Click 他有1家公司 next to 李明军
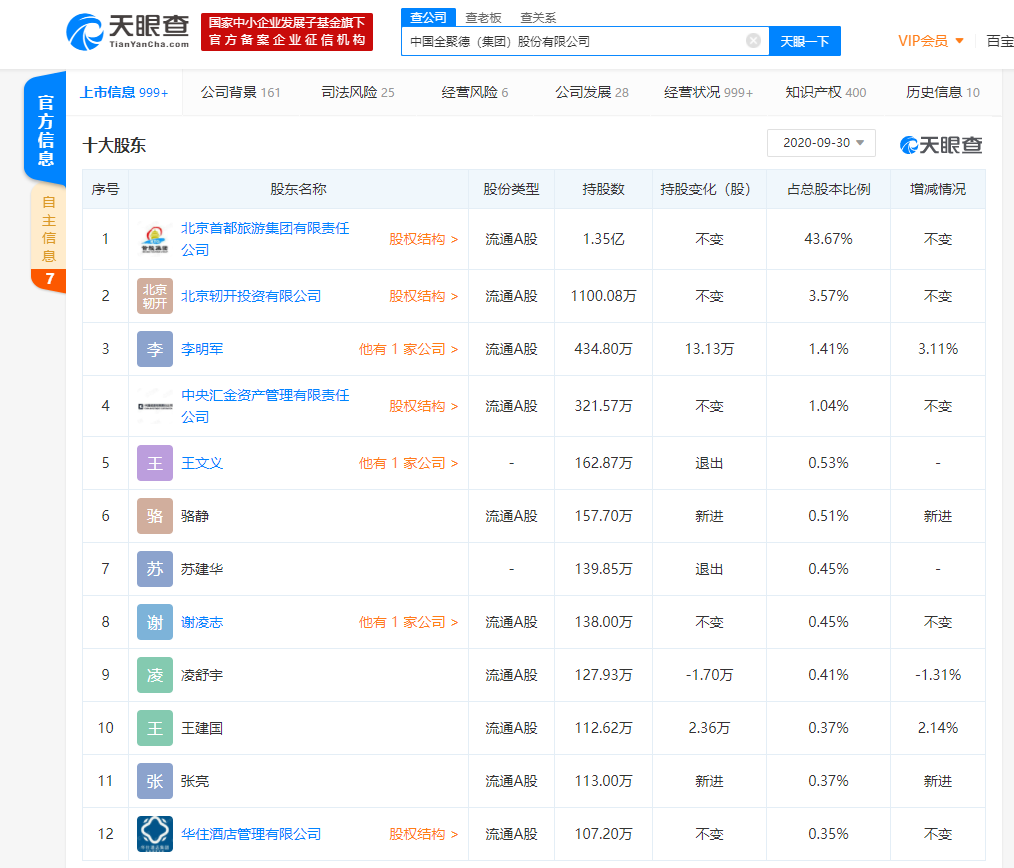 pyautogui.click(x=409, y=349)
